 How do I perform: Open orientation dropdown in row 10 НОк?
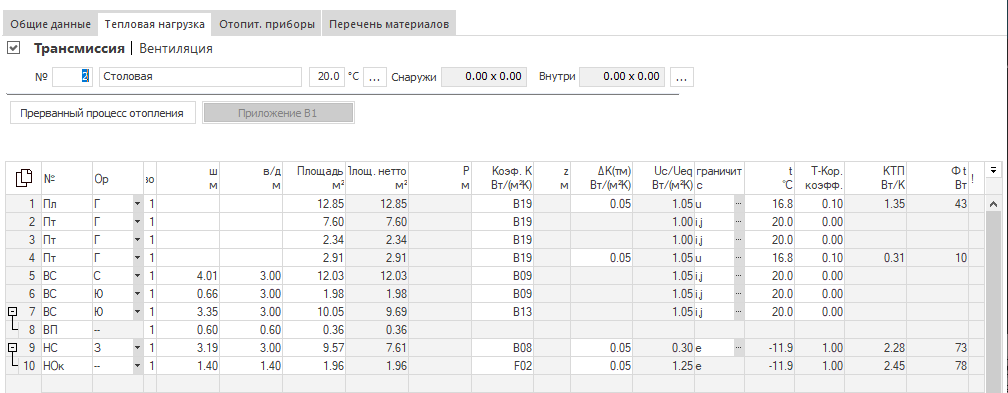coord(137,366)
